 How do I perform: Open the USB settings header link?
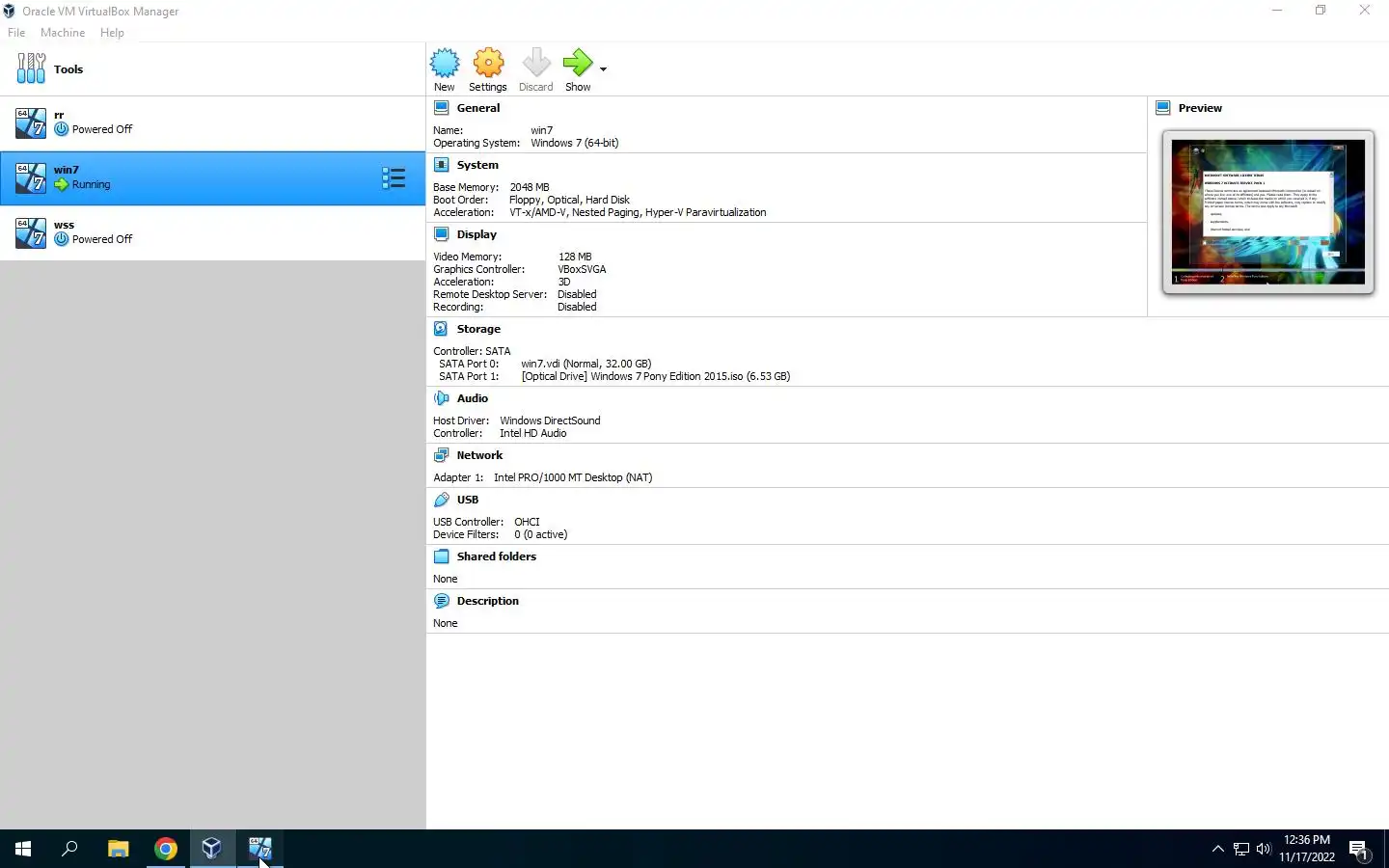pyautogui.click(x=468, y=500)
